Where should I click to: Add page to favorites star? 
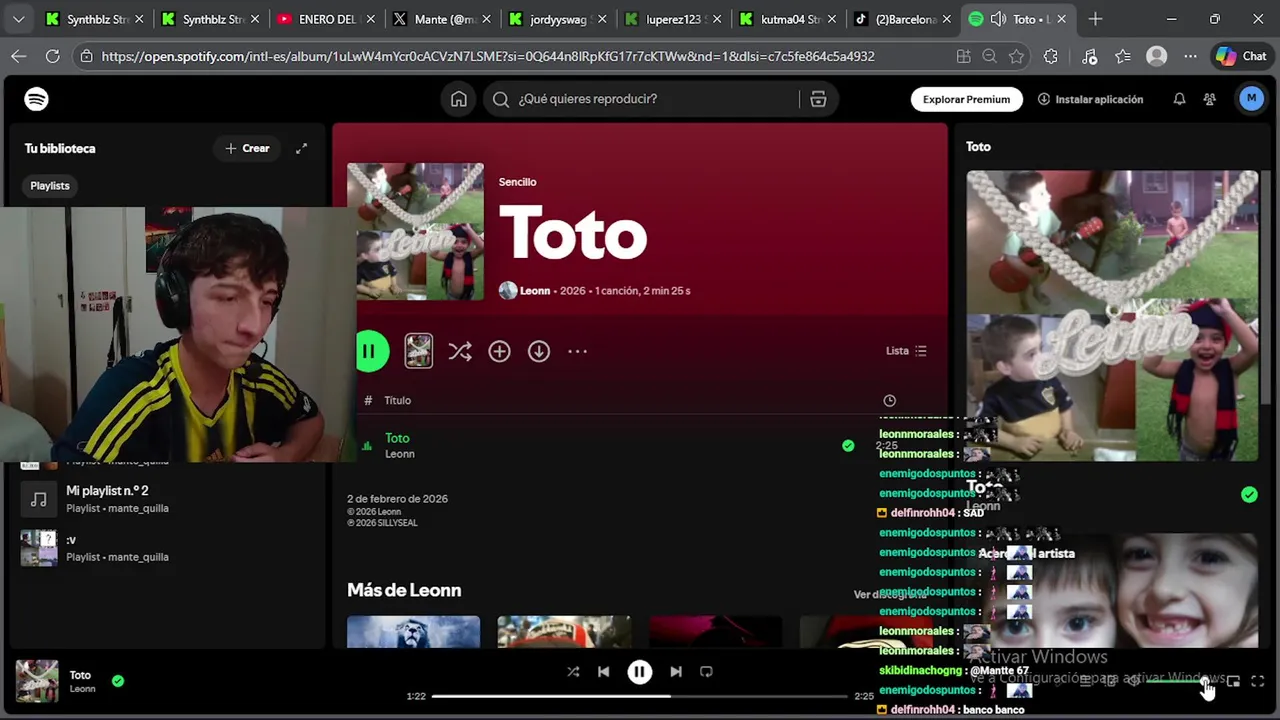[x=1017, y=57]
